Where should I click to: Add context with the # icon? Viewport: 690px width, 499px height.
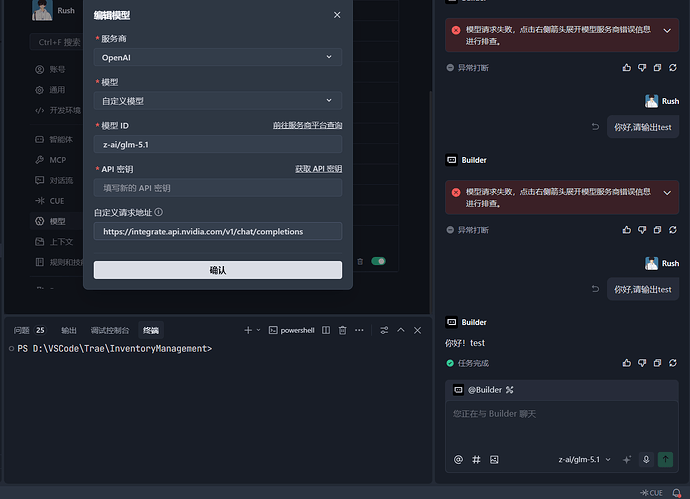[x=476, y=459]
